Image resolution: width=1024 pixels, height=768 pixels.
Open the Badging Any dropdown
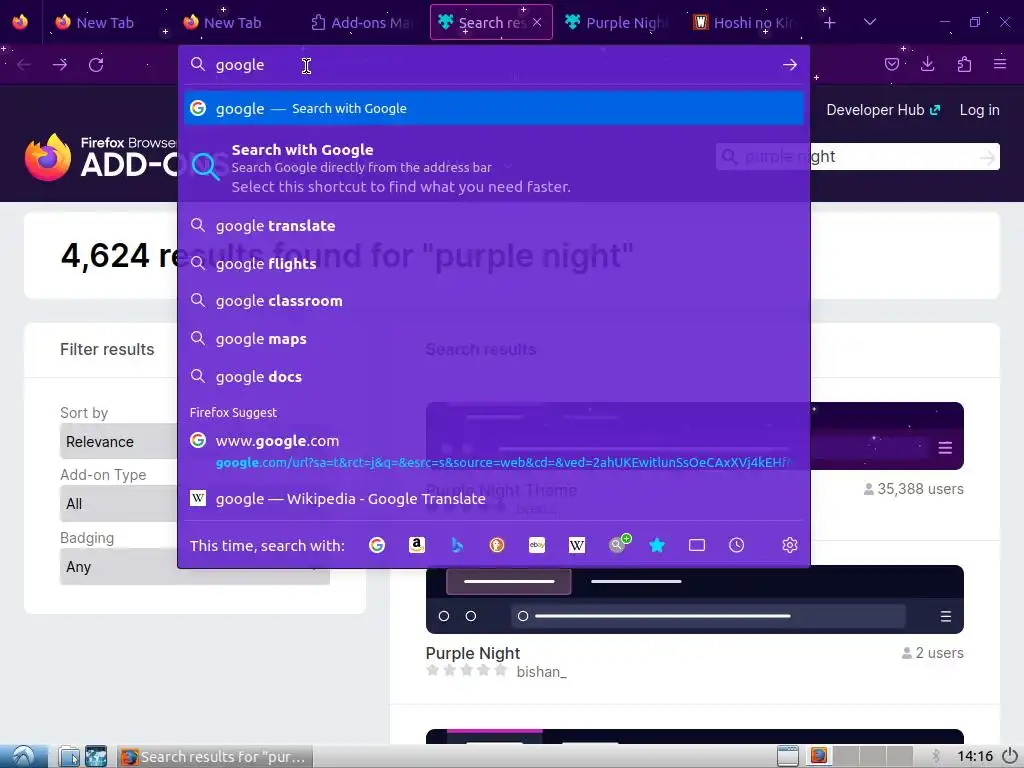(195, 567)
